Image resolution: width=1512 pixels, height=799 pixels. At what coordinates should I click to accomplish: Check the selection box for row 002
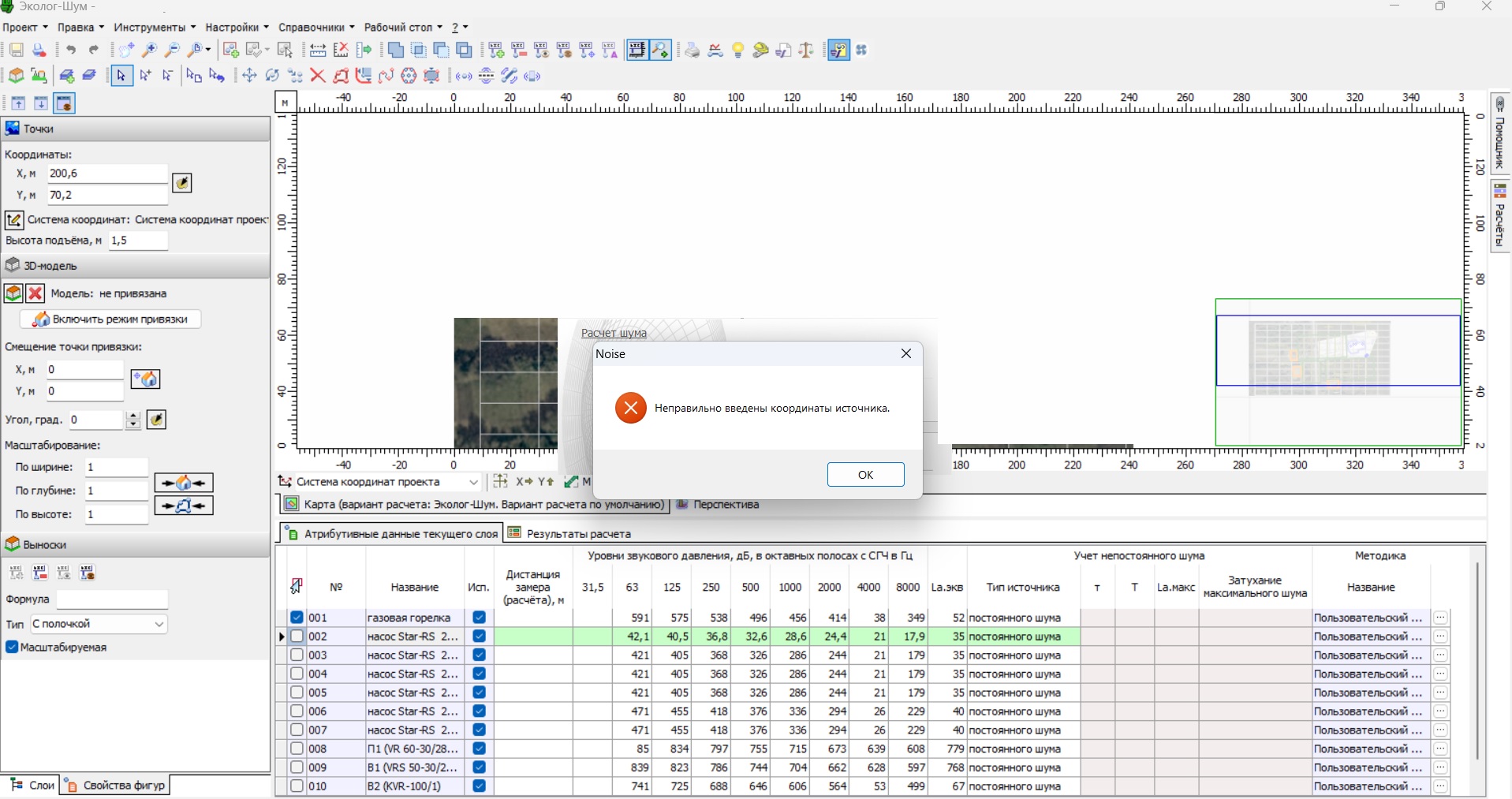(x=297, y=637)
